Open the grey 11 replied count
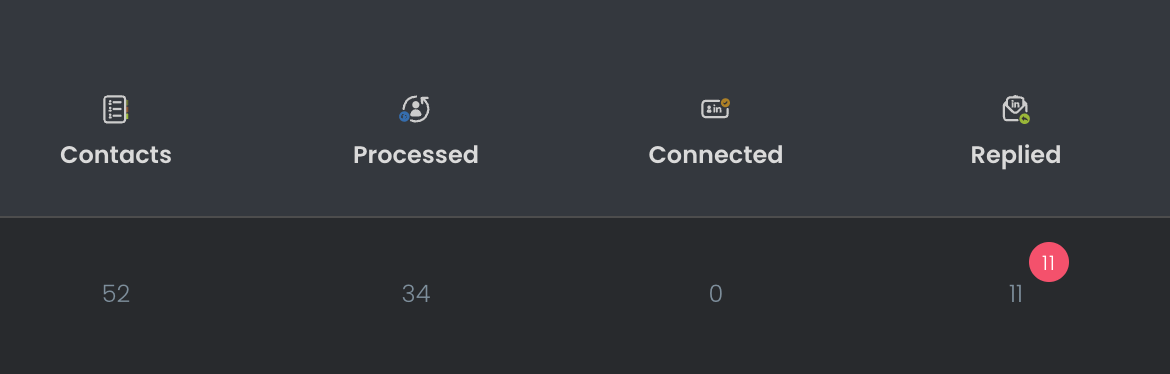Viewport: 1170px width, 374px height. 1016,294
